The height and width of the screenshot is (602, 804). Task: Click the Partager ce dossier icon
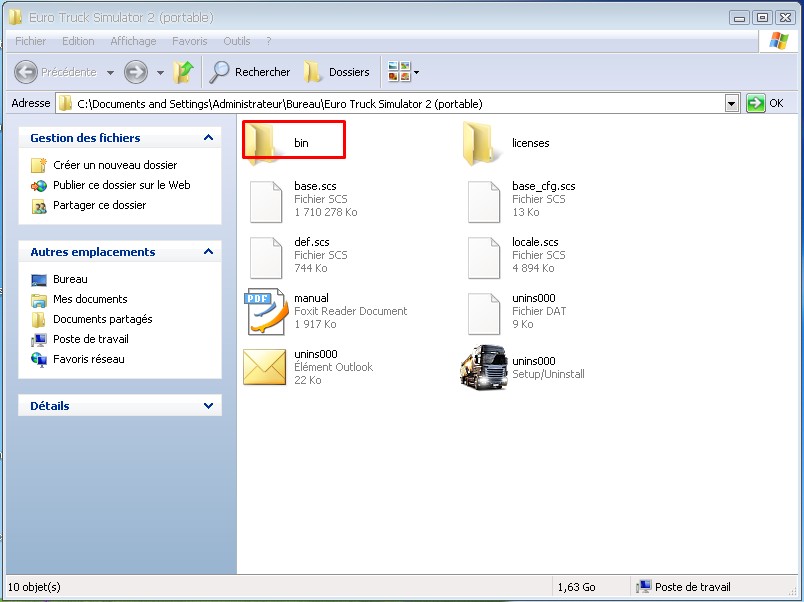(x=39, y=206)
